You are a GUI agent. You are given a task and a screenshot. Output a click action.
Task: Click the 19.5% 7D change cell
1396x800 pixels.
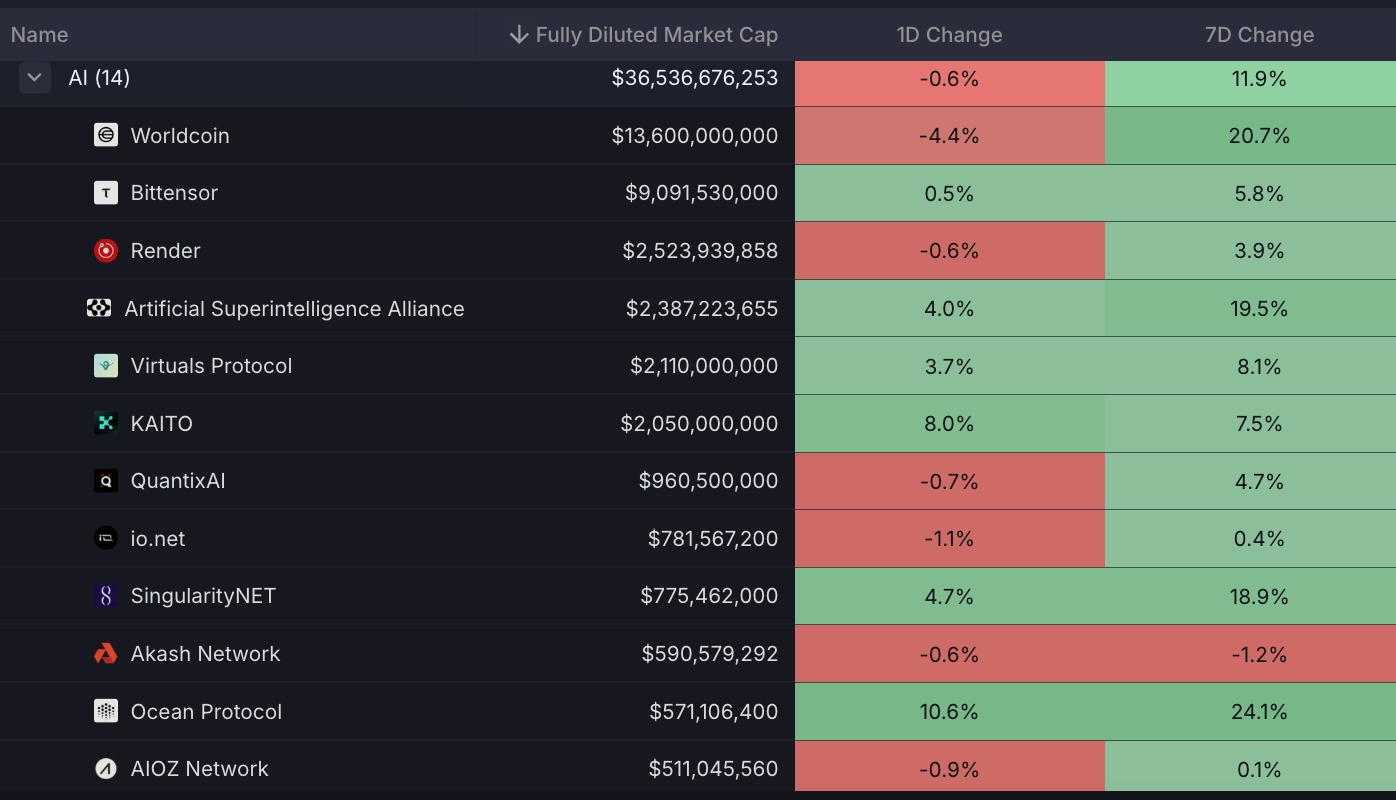pos(1250,308)
